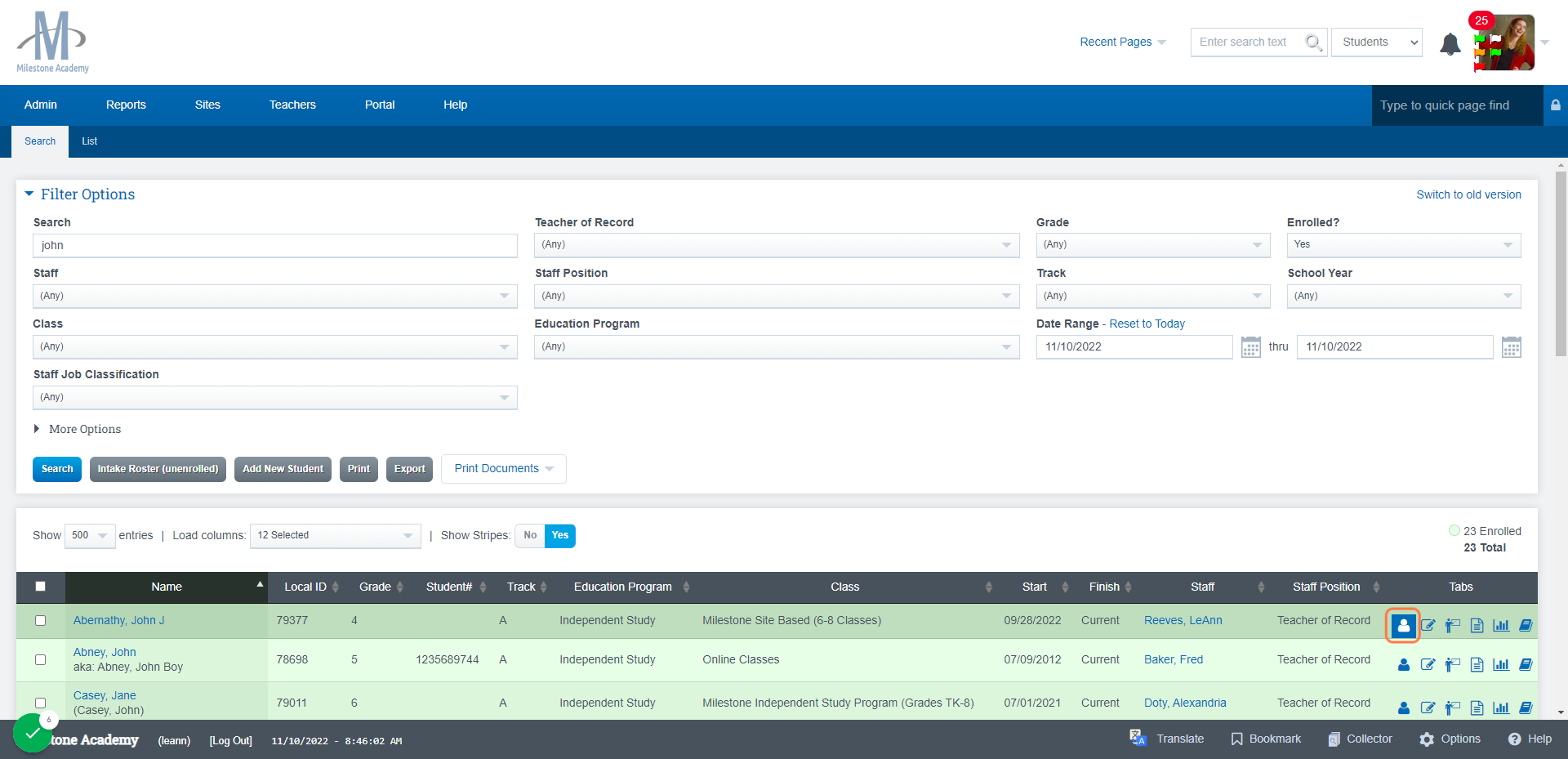Open end date calendar picker
This screenshot has height=759, width=1568.
click(x=1511, y=347)
